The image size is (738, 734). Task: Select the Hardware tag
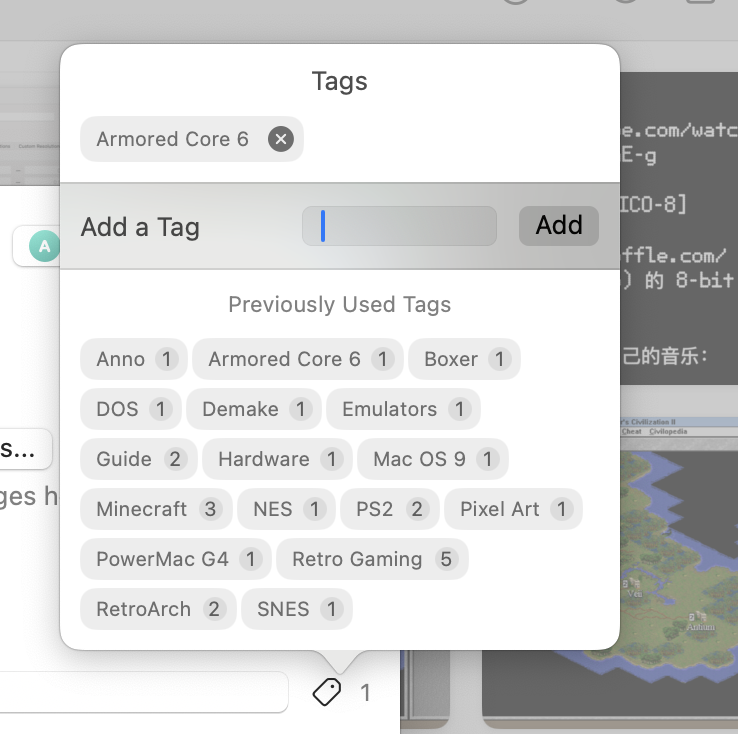[x=277, y=459]
